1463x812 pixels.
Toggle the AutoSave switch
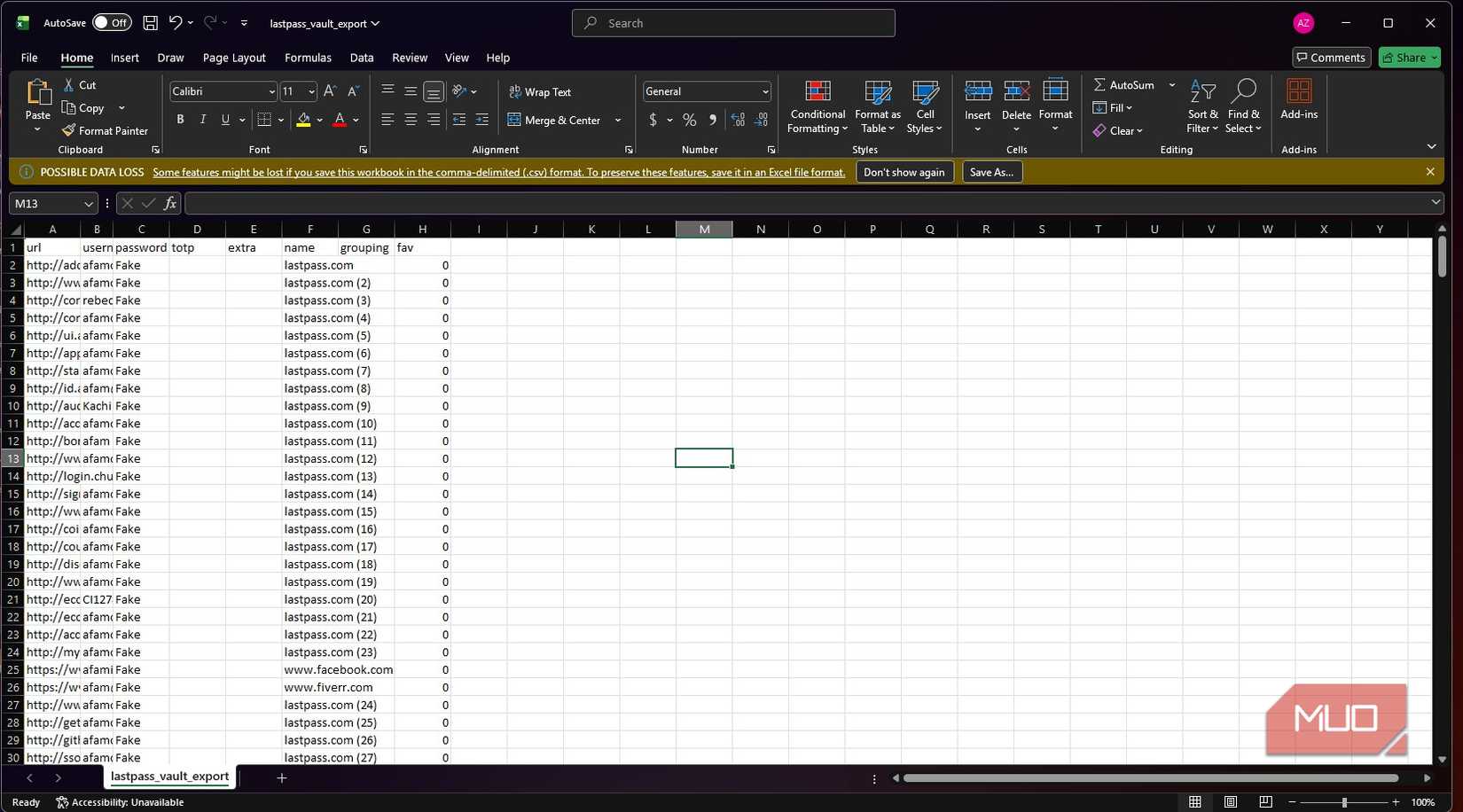point(112,23)
